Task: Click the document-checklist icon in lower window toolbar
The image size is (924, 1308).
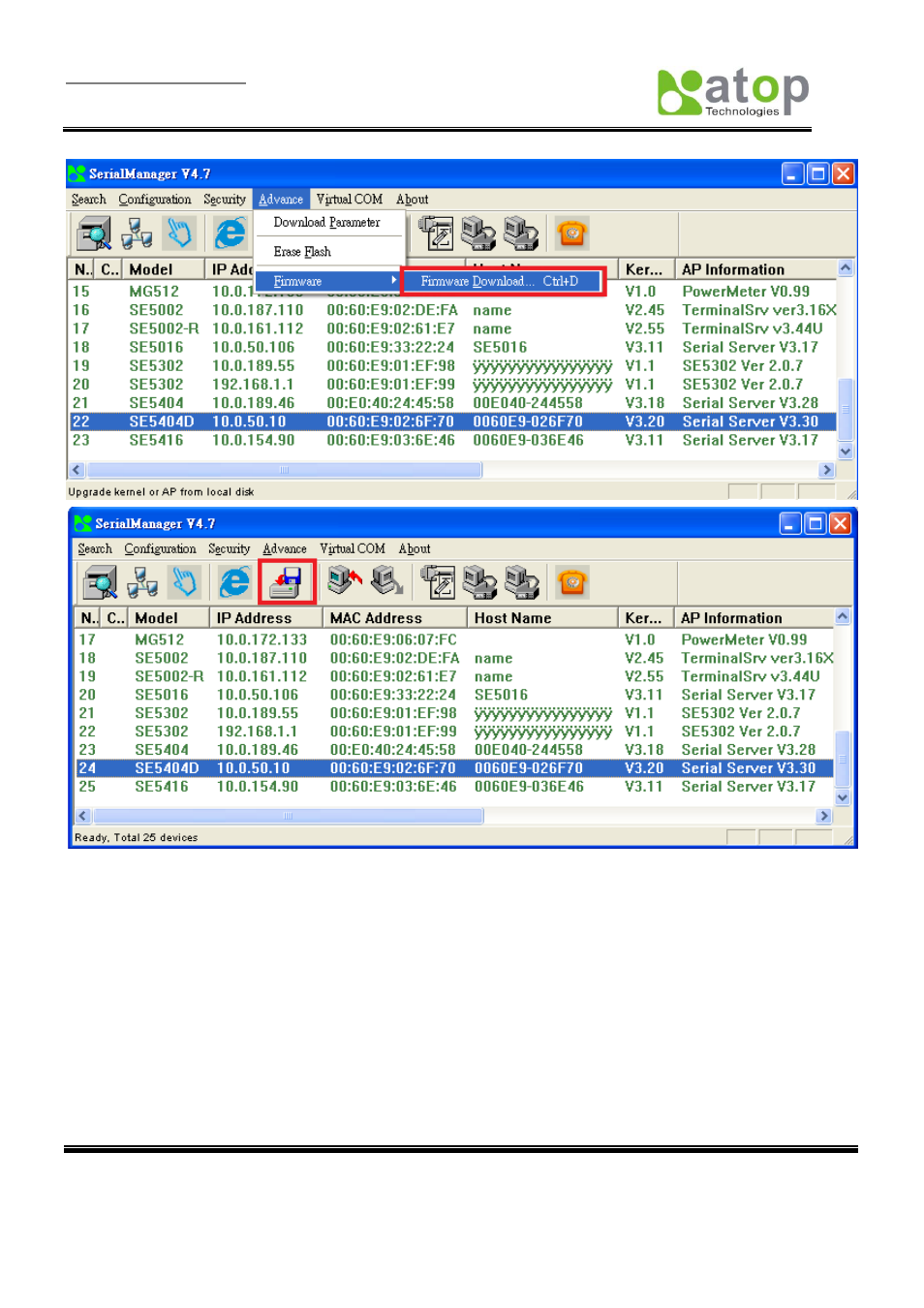Action: click(438, 582)
